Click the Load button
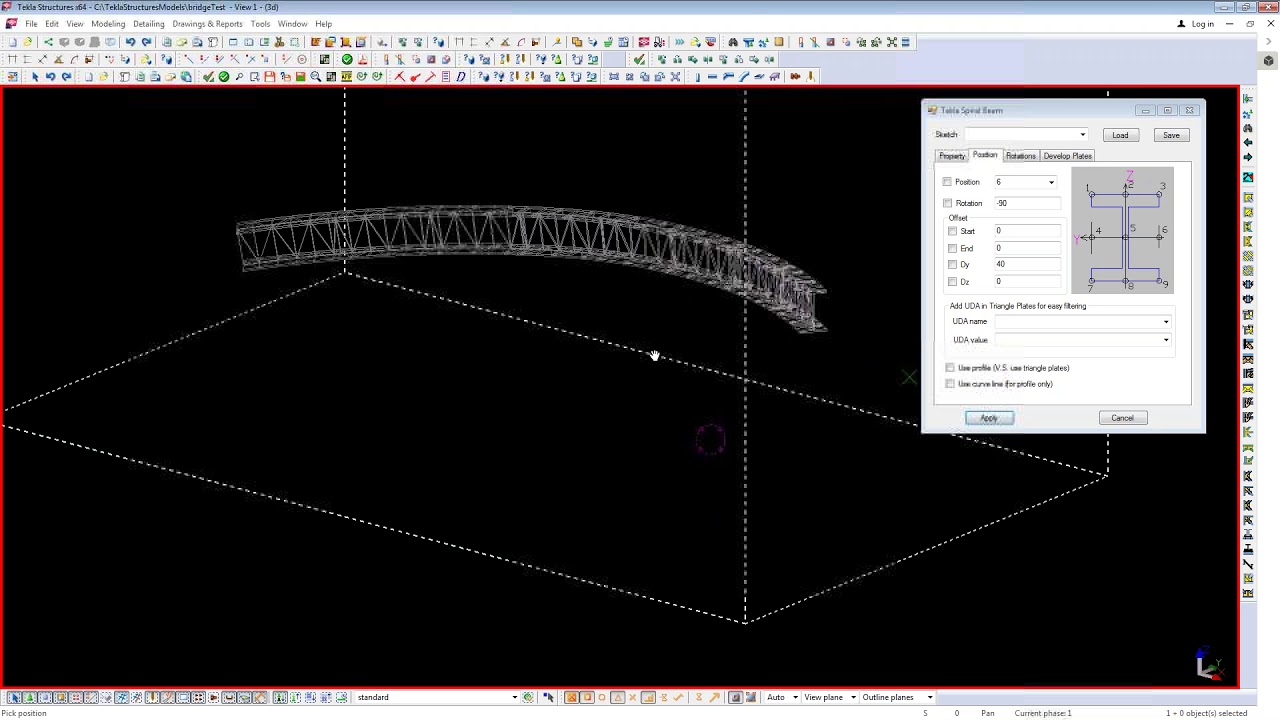 [1120, 135]
